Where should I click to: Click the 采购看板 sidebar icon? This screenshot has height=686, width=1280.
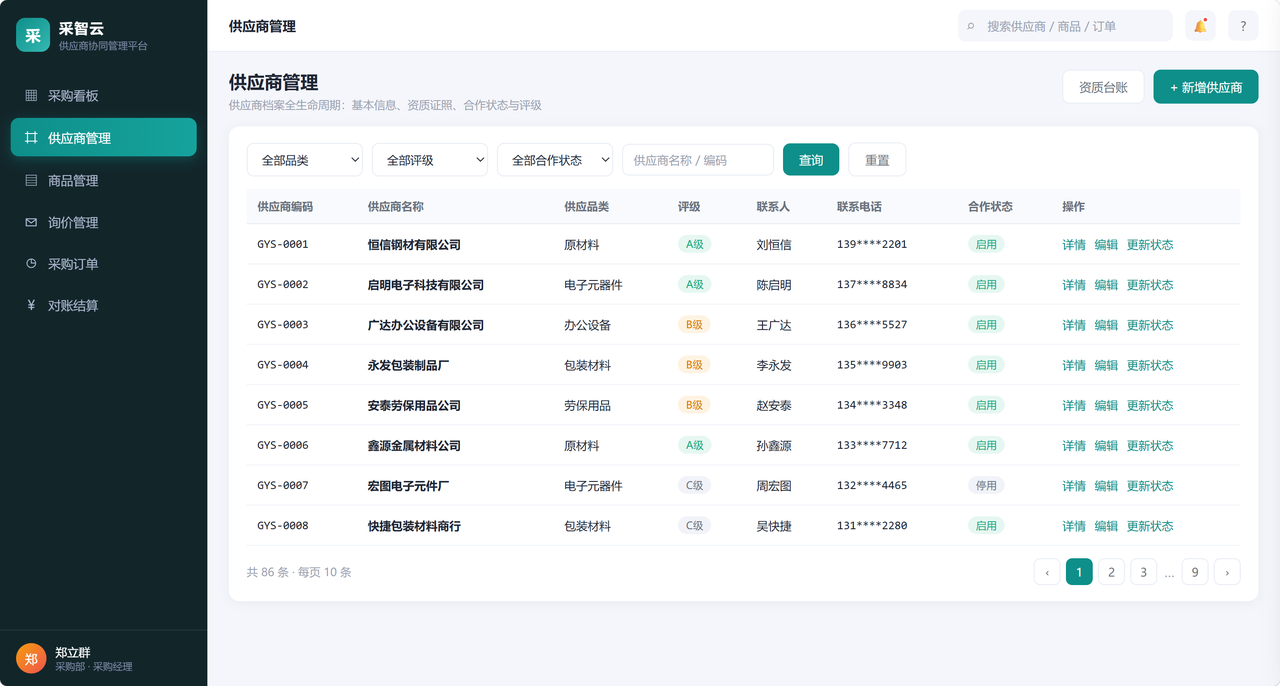pos(31,96)
